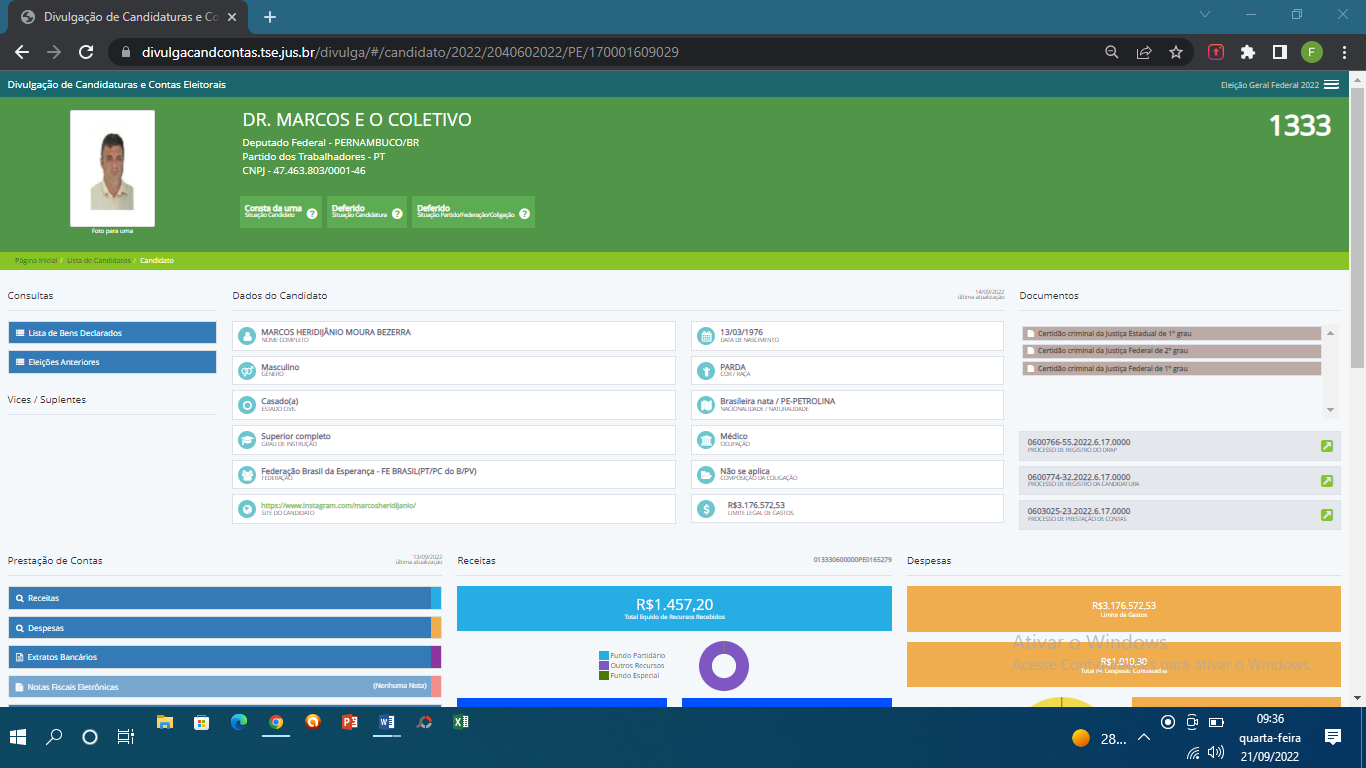
Task: Open the hamburger menu beside Eleição Geral Federal
Action: click(1331, 85)
